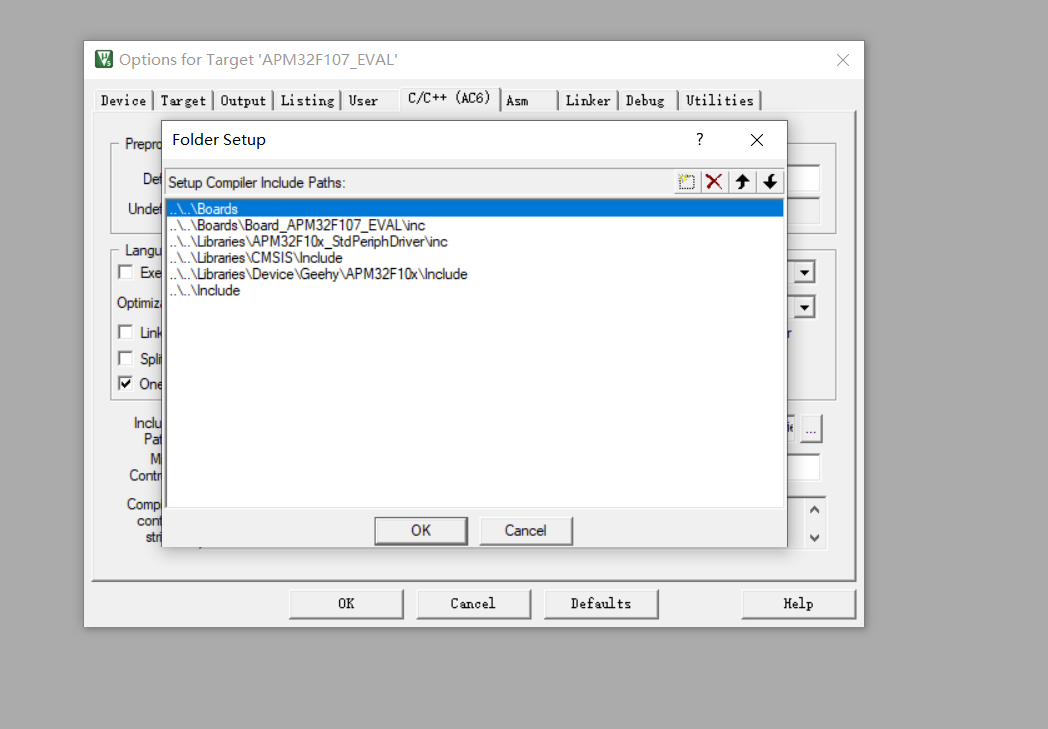Click Cancel in Options for Target window

click(x=473, y=604)
